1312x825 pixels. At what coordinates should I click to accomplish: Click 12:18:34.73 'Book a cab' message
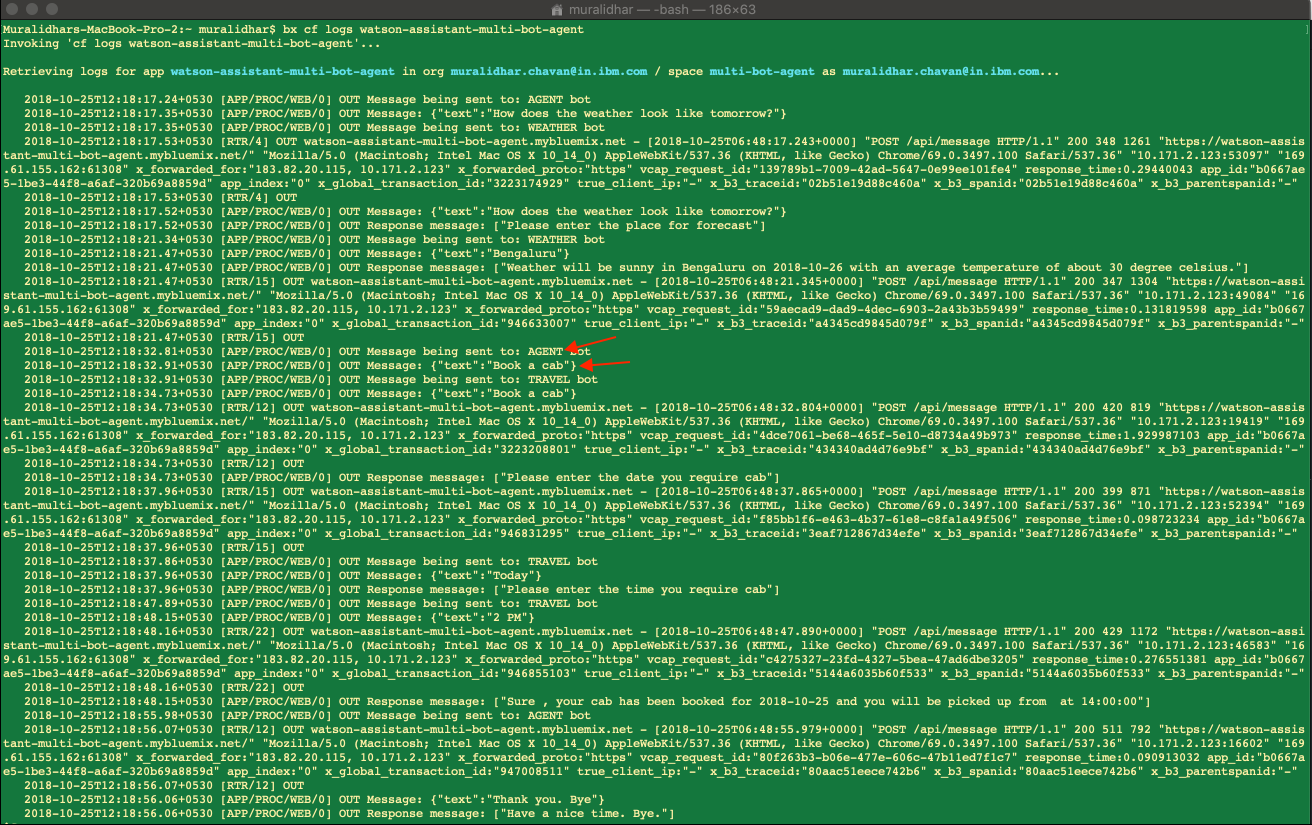[x=300, y=394]
